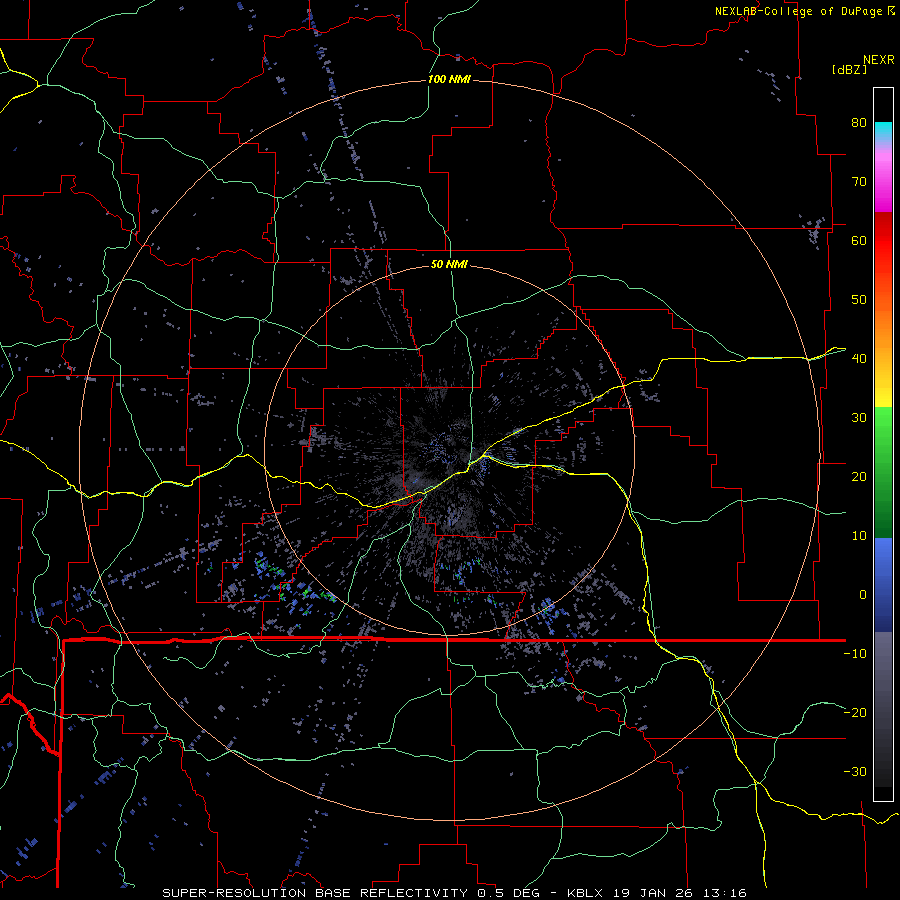Click the 20 value on dBZ scale
This screenshot has width=900, height=900.
point(859,477)
